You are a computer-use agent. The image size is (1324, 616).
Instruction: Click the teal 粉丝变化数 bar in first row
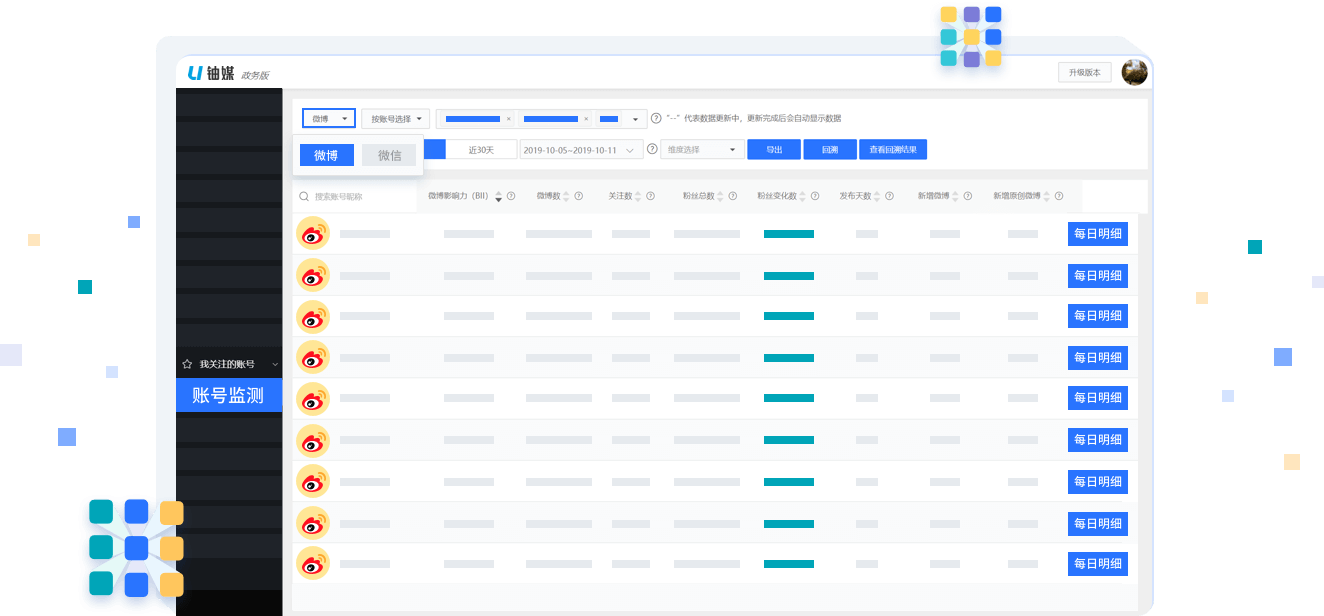(789, 234)
